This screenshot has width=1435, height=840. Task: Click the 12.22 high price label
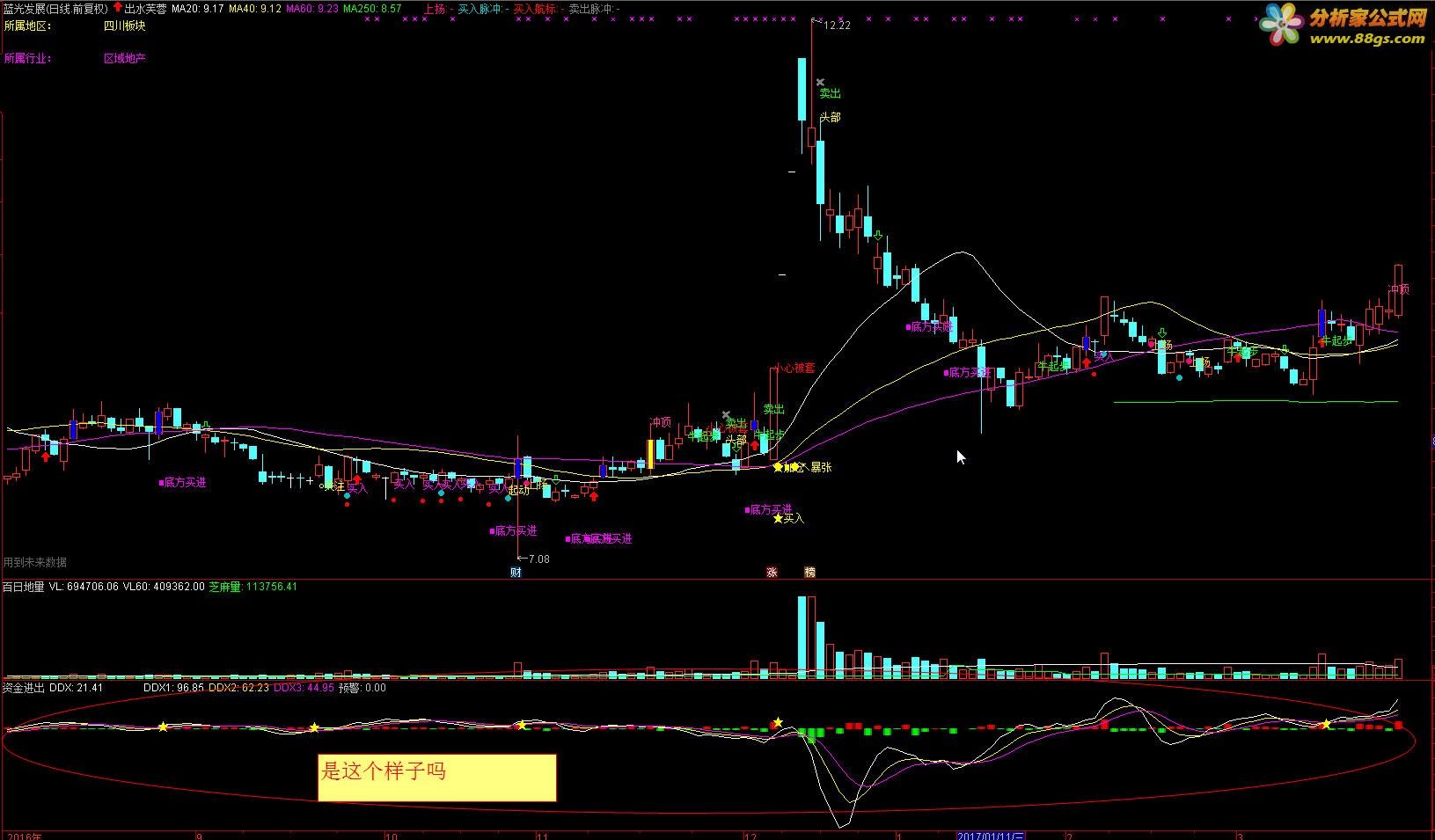(836, 26)
